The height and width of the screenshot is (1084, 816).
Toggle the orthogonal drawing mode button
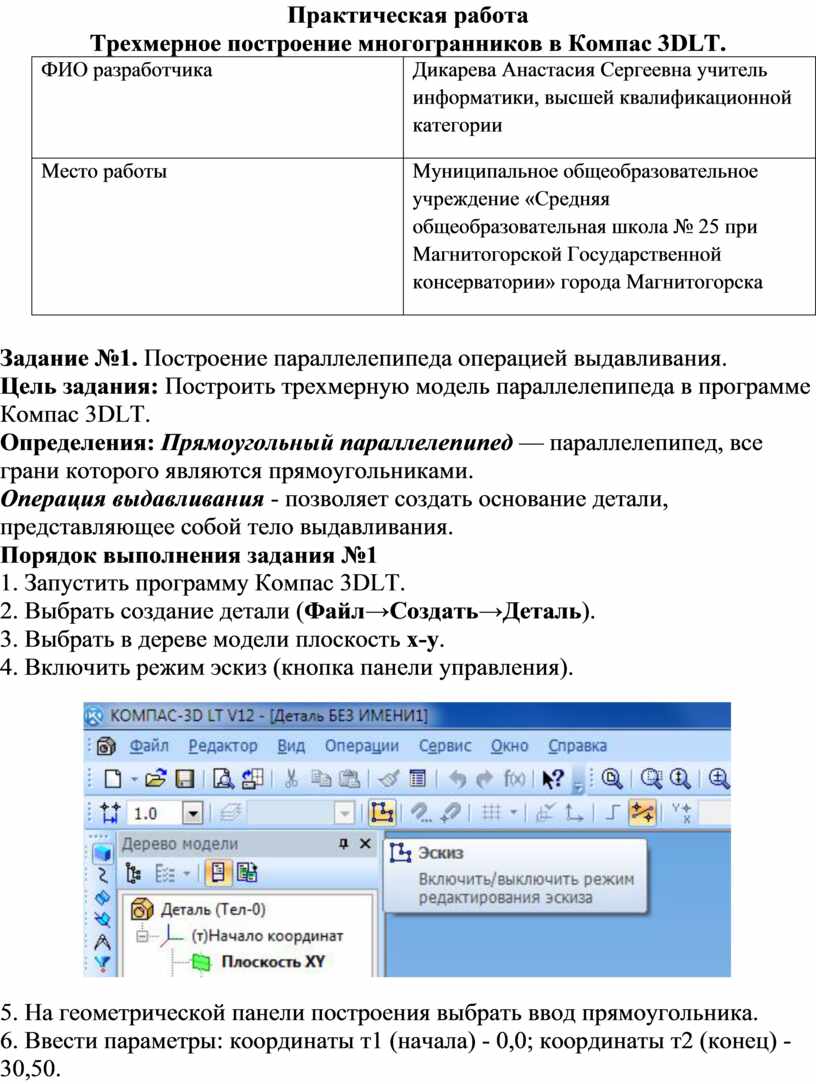click(x=612, y=813)
